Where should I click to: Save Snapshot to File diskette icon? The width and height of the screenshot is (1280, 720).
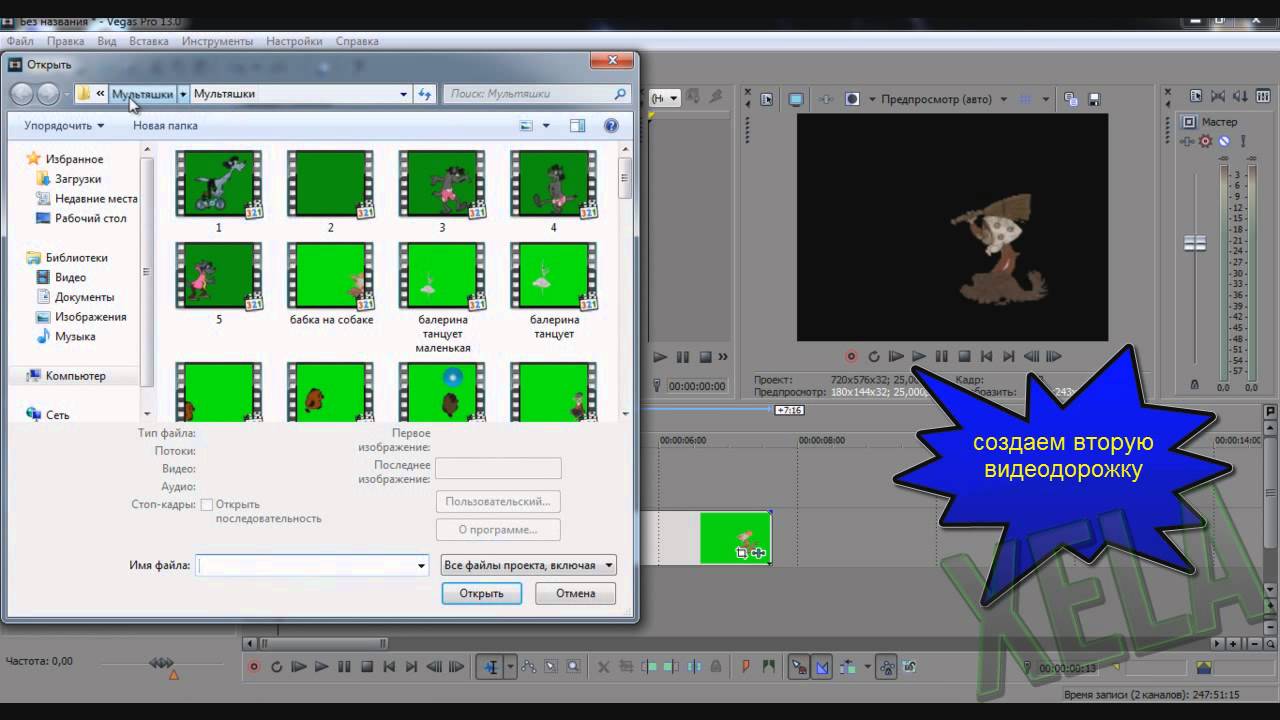pos(1094,99)
